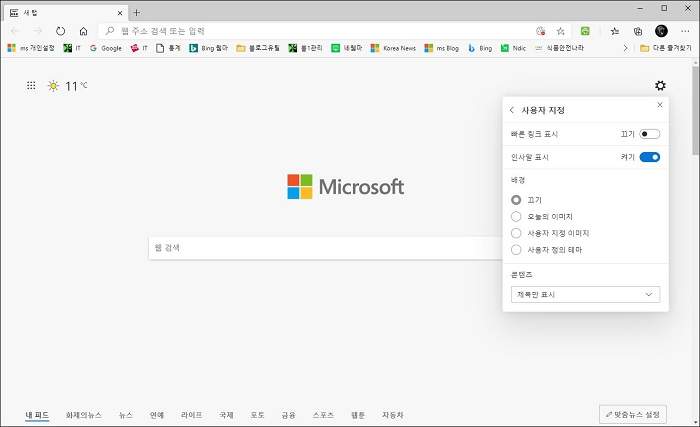Go back from 사용자 지정 panel
Screen dimensions: 700x427
(512, 110)
